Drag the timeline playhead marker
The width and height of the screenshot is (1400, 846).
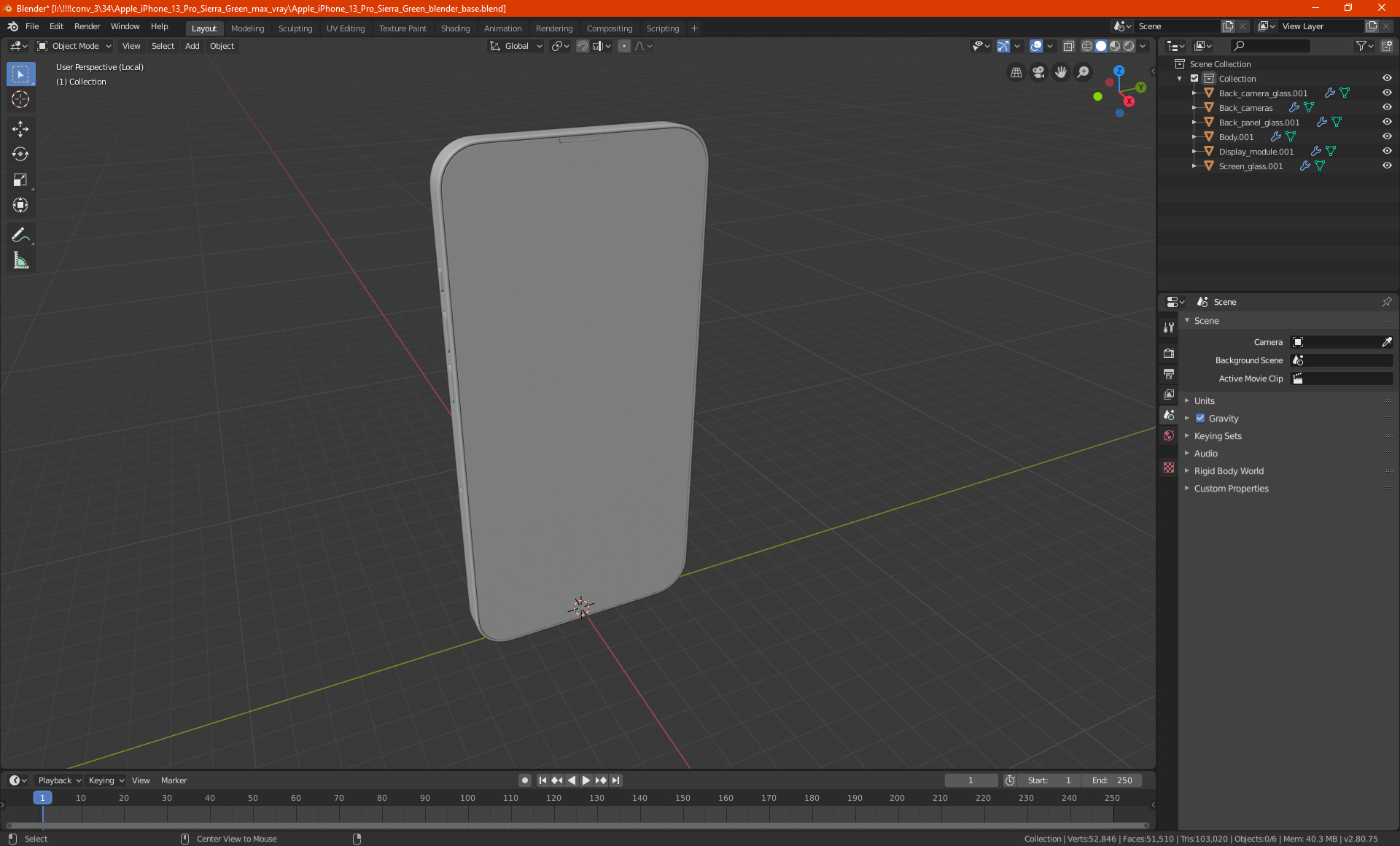pos(41,798)
